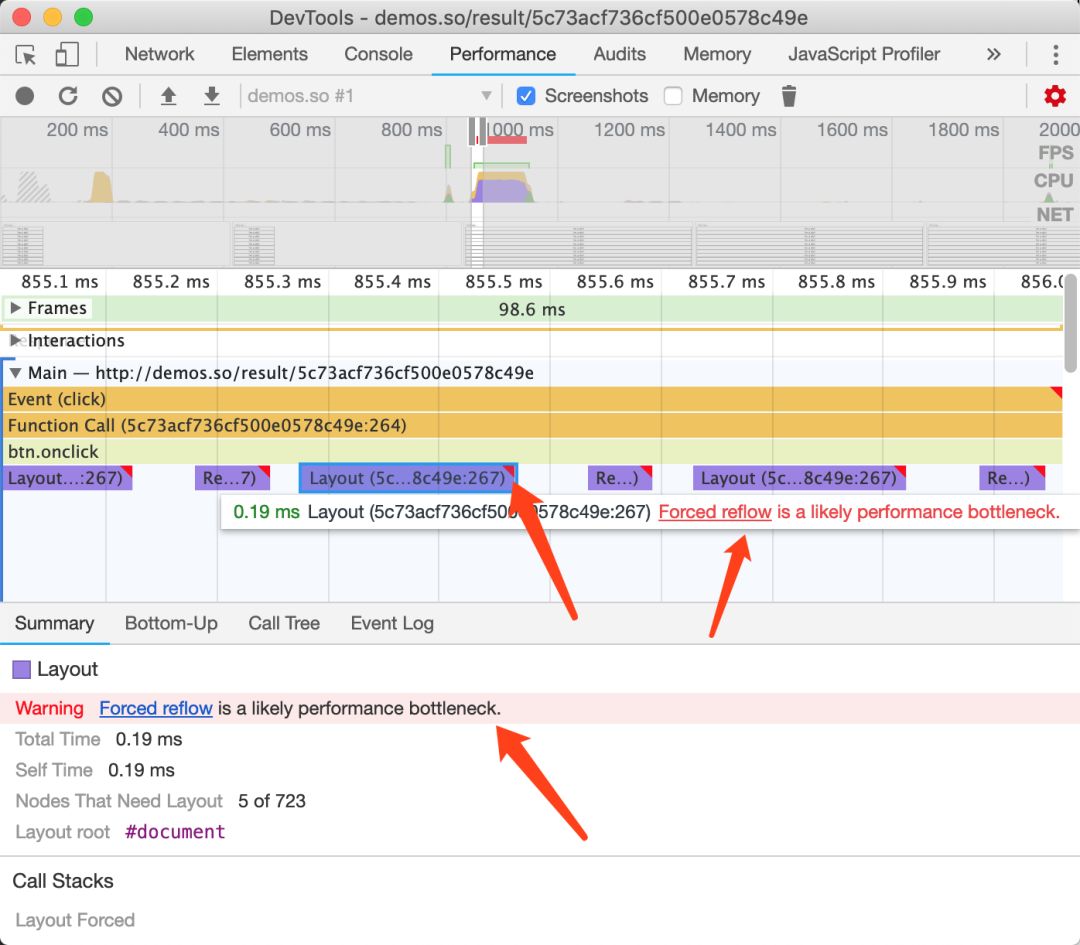Click the screenshot thumbnail below 400 ms

(x=254, y=245)
